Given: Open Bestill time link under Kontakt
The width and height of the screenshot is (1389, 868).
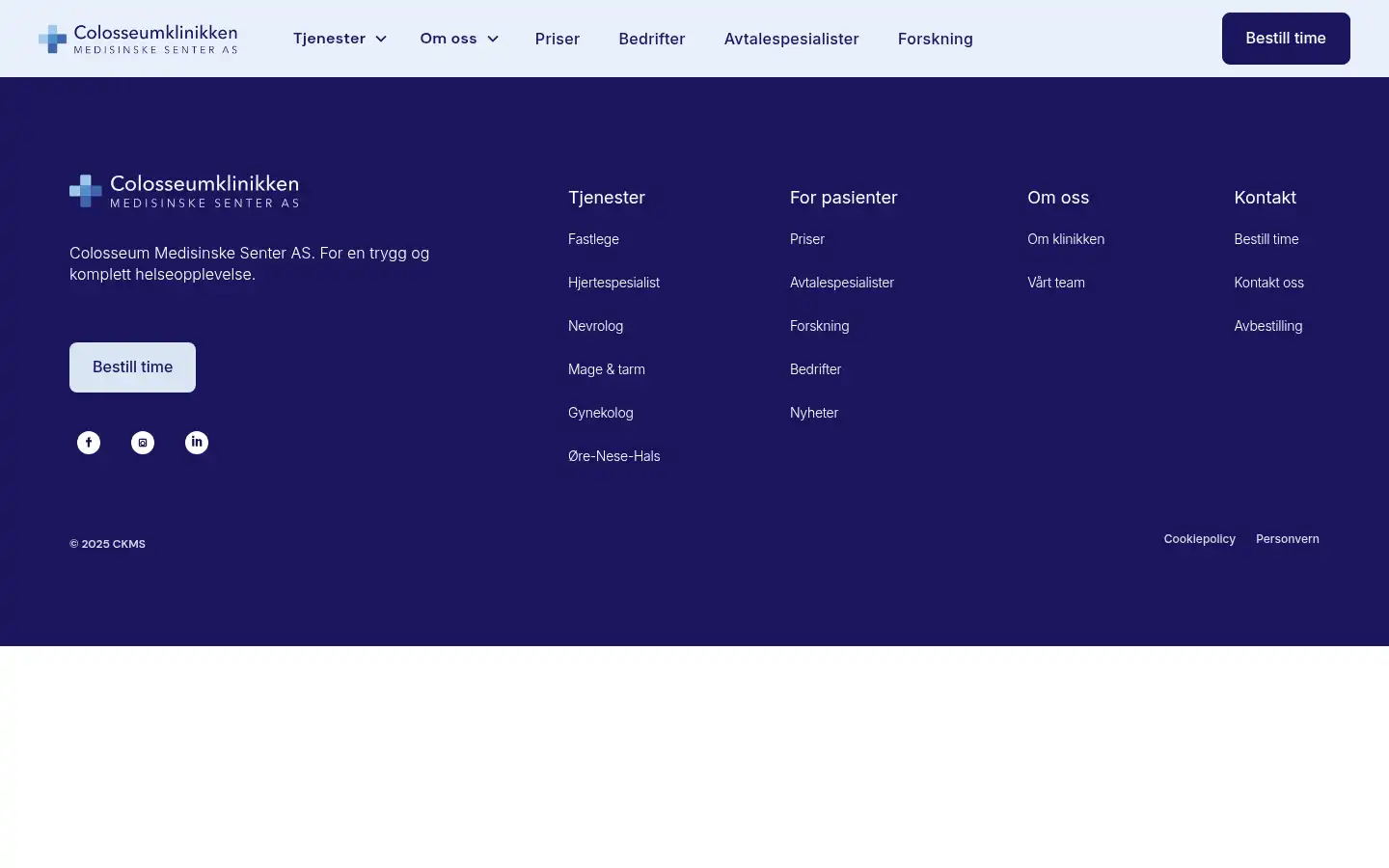Looking at the screenshot, I should 1266,239.
